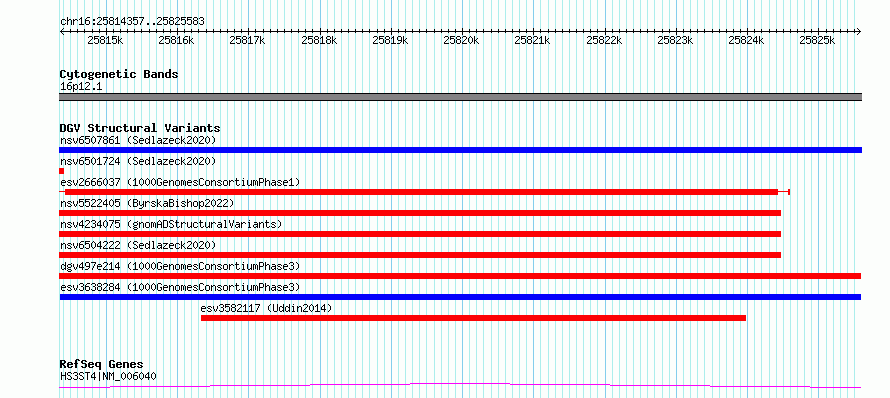Open variant nsv6504222 (Sedlazeck2020) label
This screenshot has height=398, width=890.
138,245
